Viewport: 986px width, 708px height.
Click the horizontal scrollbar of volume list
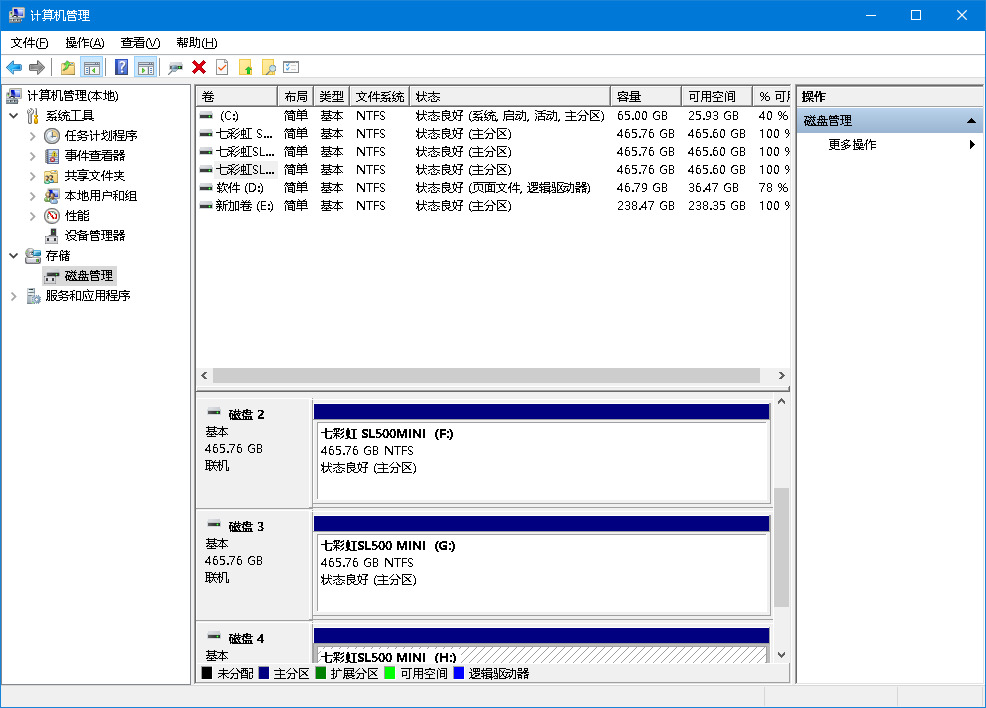pos(491,375)
